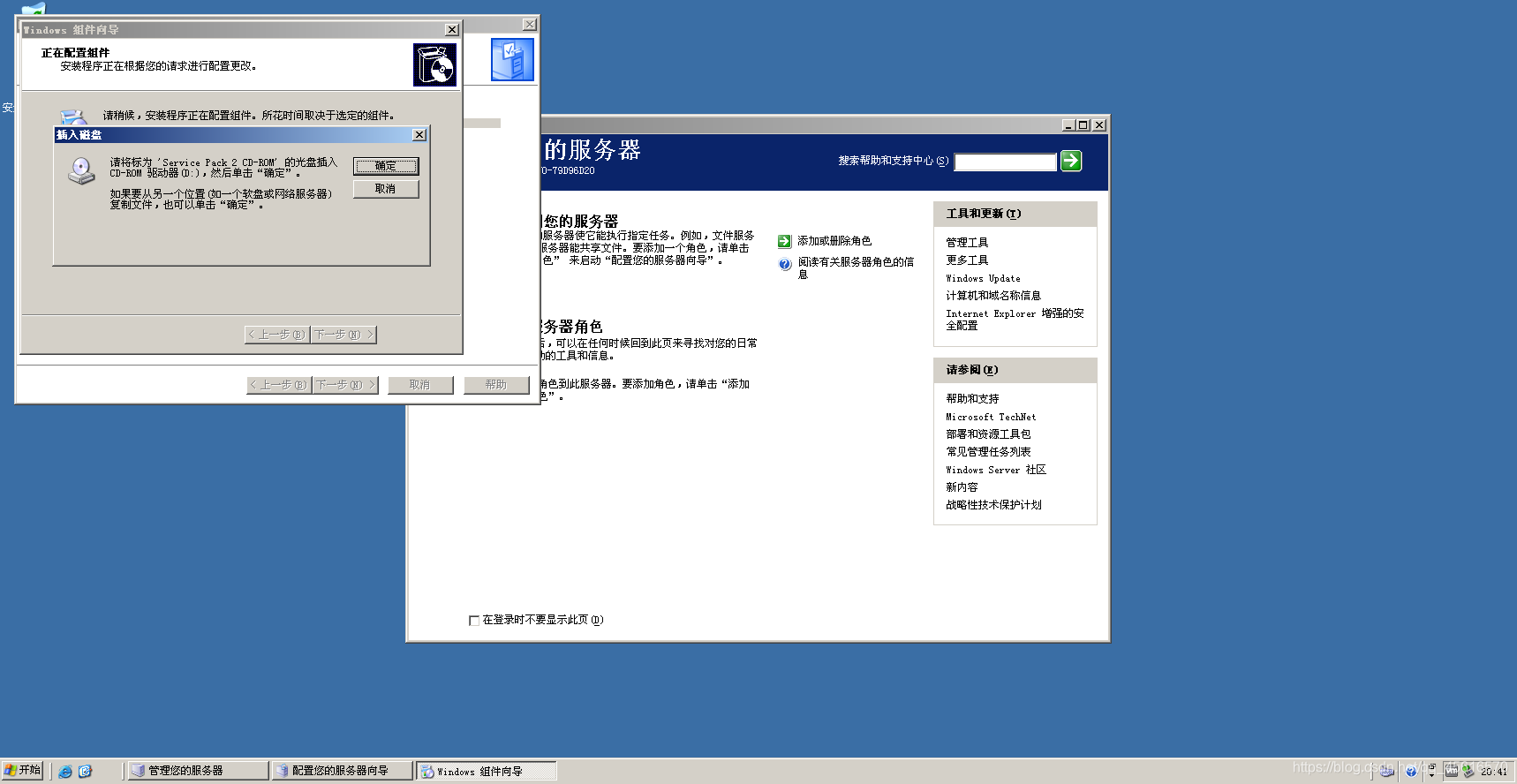This screenshot has width=1517, height=784.
Task: Click the search help and support input field
Action: click(1005, 162)
